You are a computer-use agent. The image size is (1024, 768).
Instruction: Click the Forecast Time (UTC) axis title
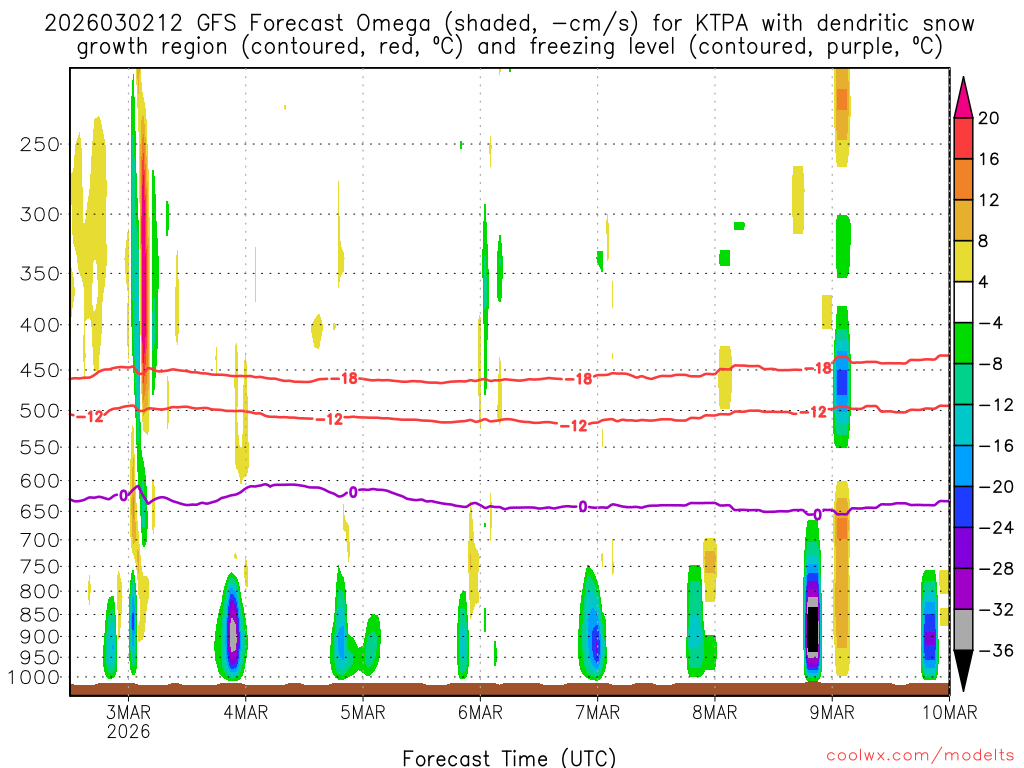tap(509, 758)
